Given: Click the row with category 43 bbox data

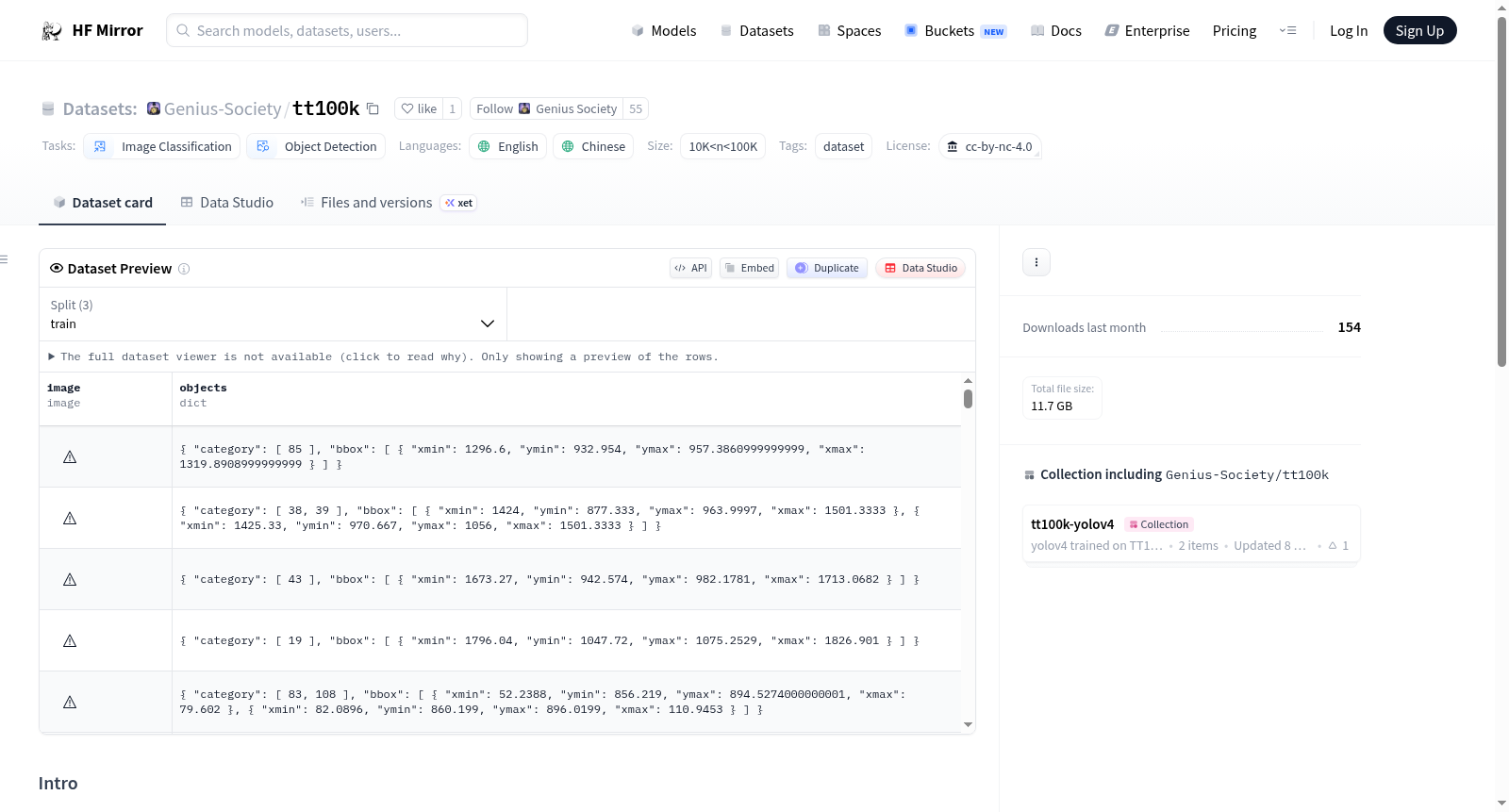Looking at the screenshot, I should (501, 579).
